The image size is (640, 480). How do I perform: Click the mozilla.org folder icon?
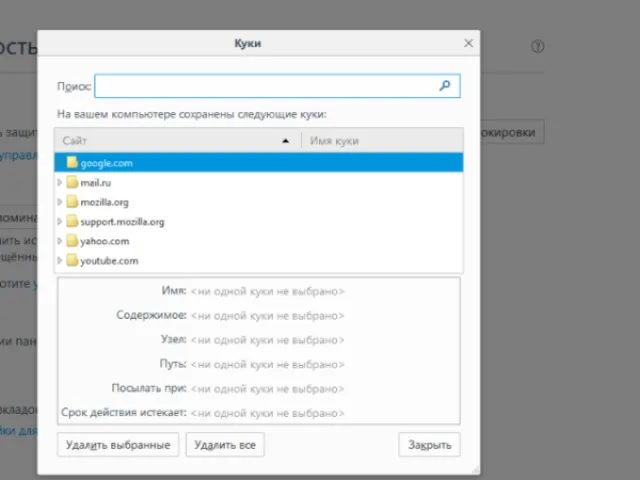[72, 202]
